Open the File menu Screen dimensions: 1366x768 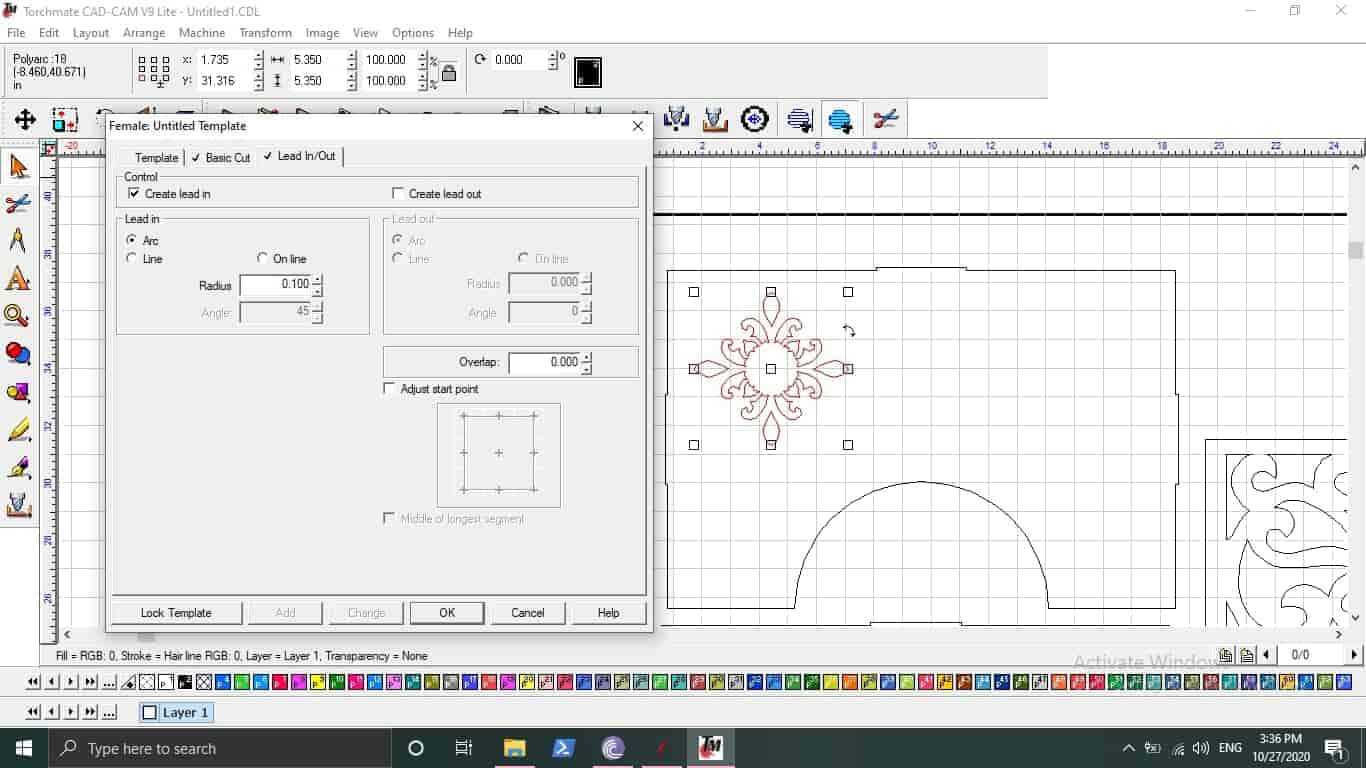click(x=16, y=33)
